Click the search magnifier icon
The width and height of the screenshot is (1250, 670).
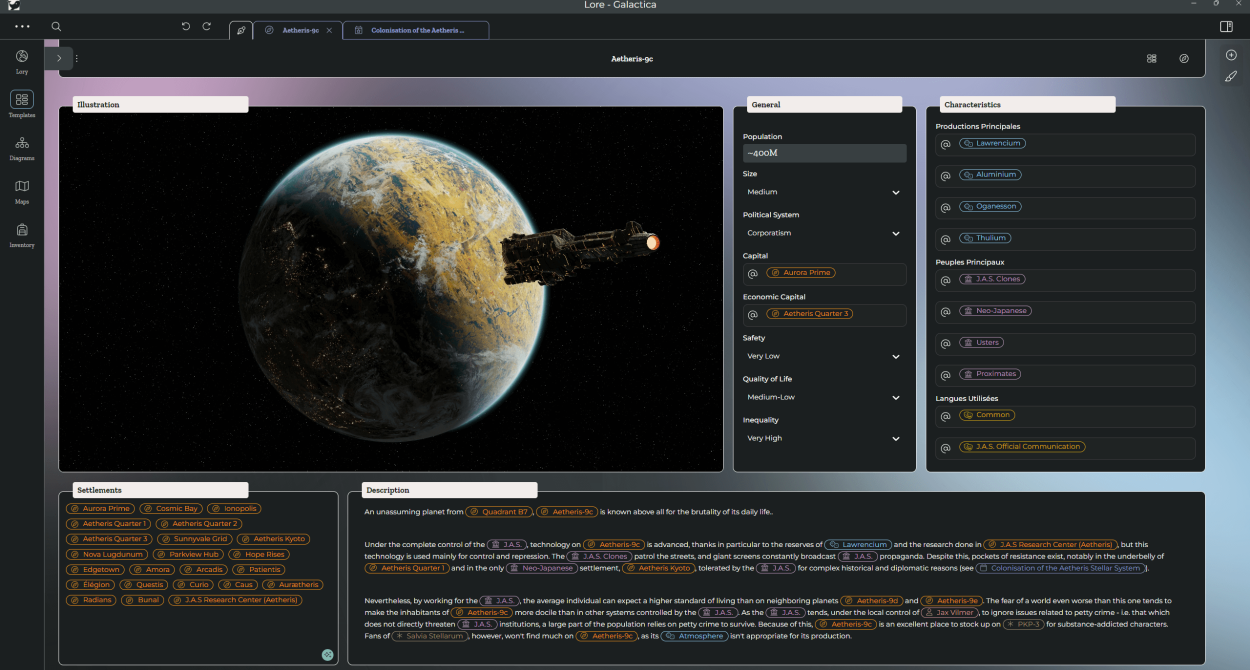click(56, 27)
